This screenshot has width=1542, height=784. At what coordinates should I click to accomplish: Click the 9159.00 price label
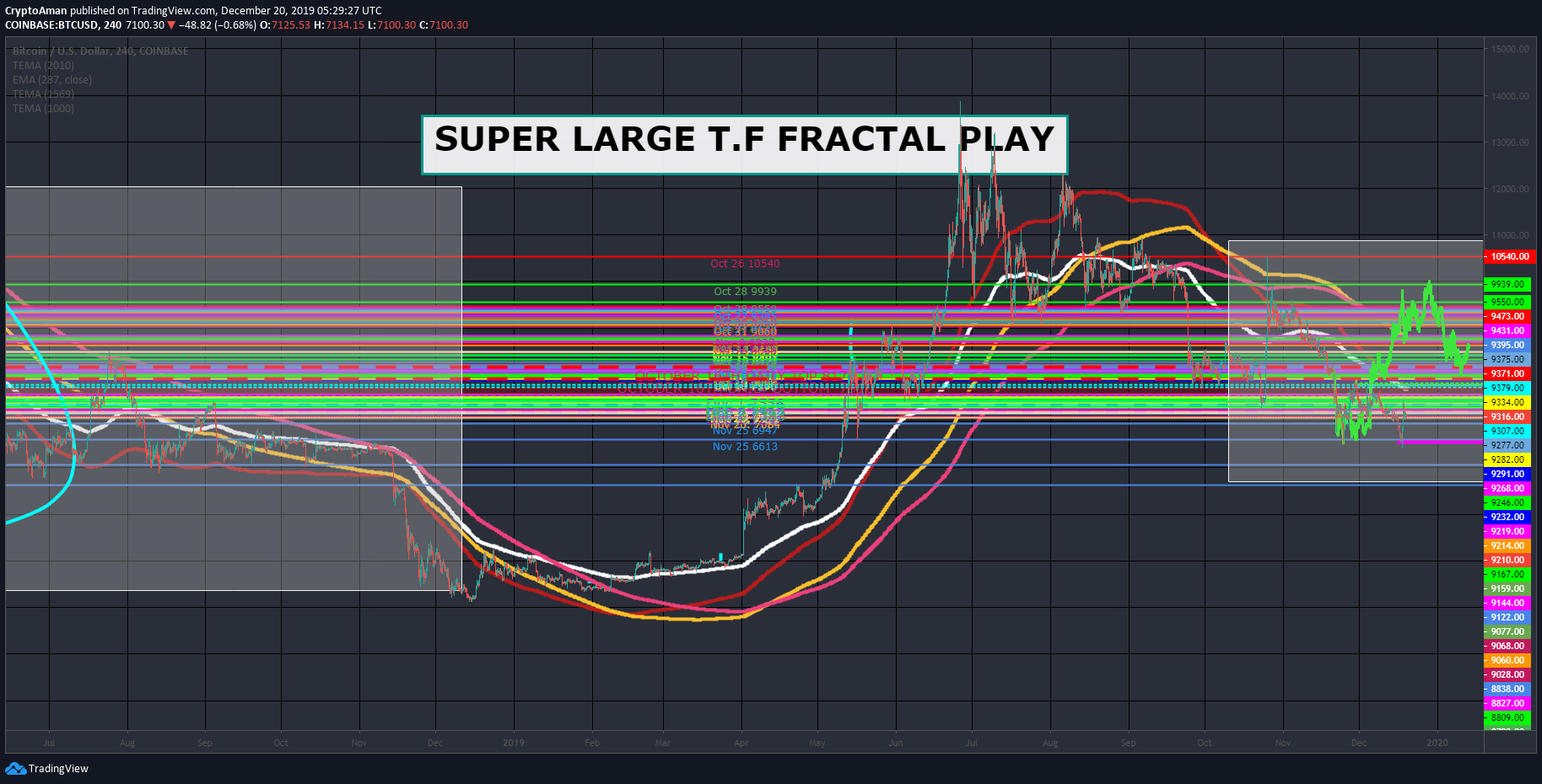tap(1507, 588)
